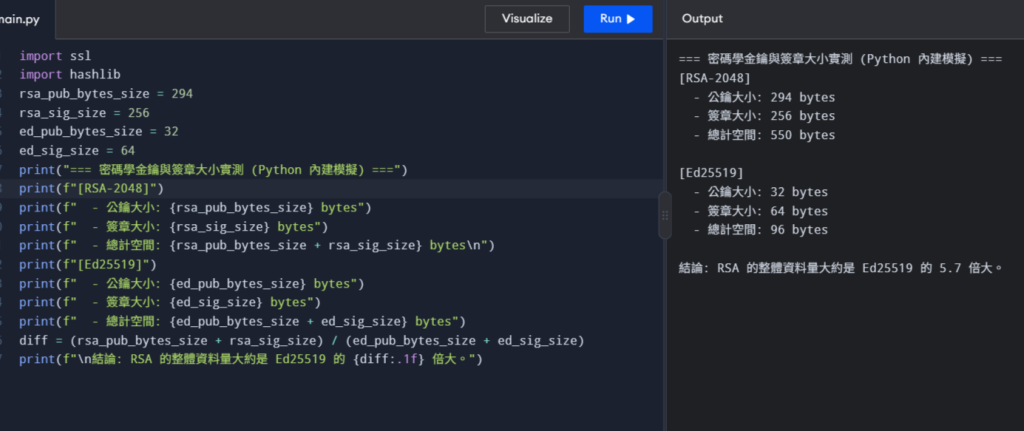Click output line '總計空間: 96 bytes'
This screenshot has width=1024, height=431.
(x=761, y=230)
